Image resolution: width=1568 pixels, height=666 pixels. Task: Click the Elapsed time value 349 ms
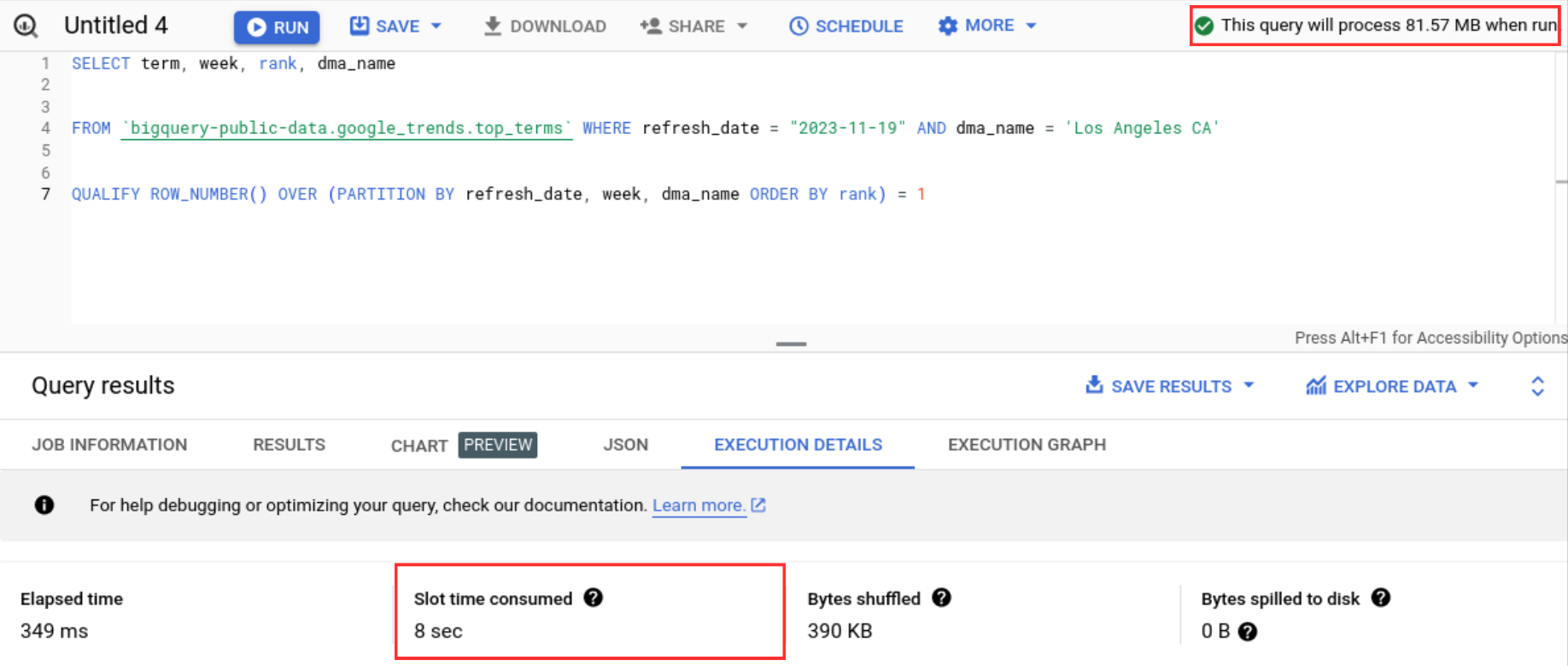pyautogui.click(x=55, y=631)
